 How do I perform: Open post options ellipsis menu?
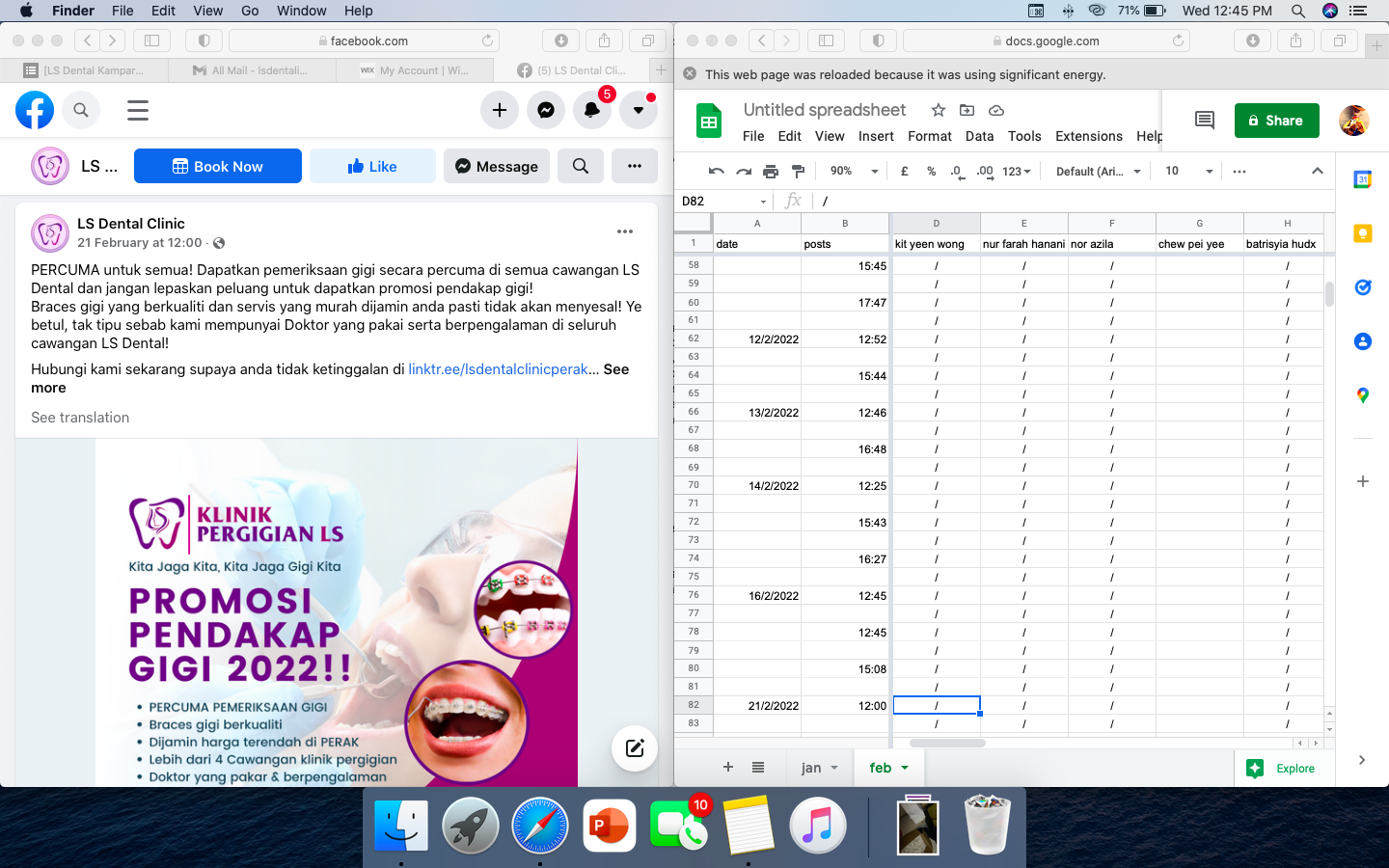[625, 231]
